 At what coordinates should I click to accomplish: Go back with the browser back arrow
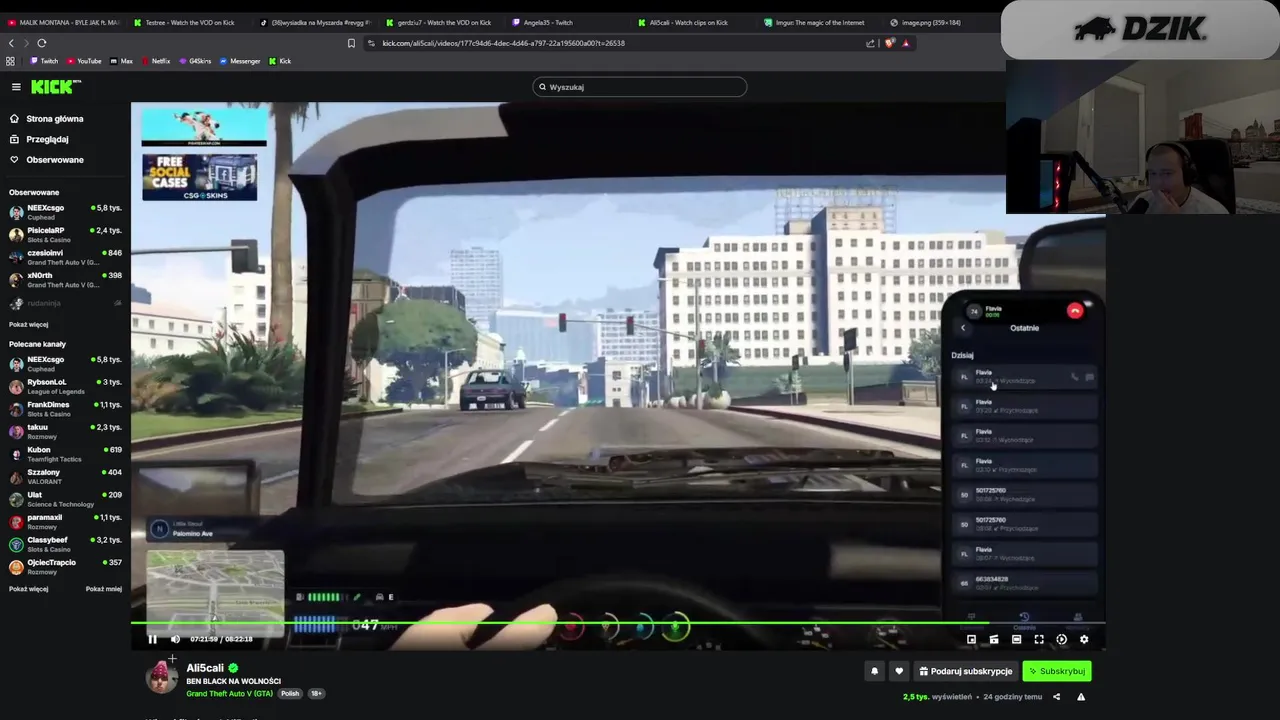(11, 43)
